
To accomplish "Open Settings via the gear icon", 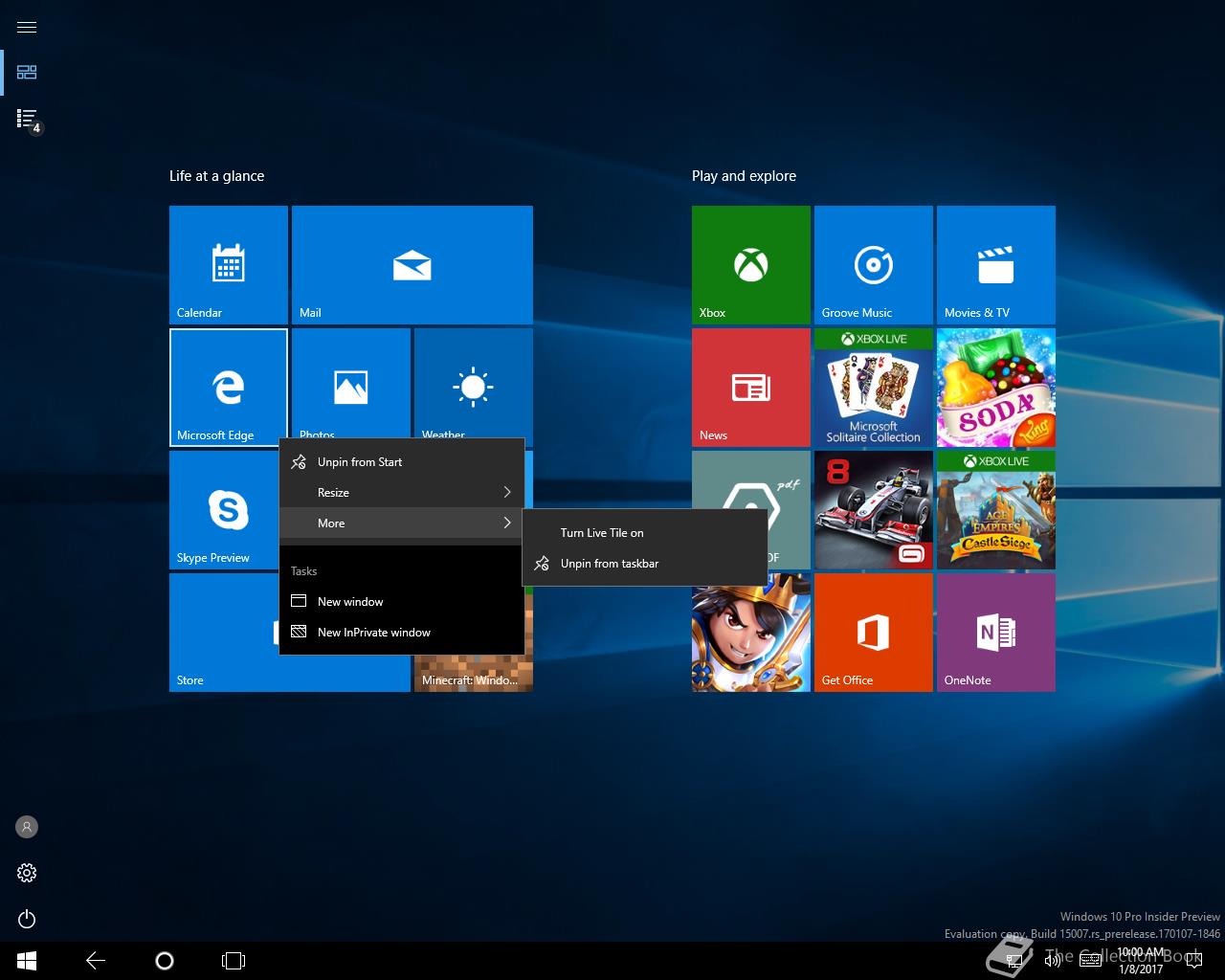I will (27, 873).
